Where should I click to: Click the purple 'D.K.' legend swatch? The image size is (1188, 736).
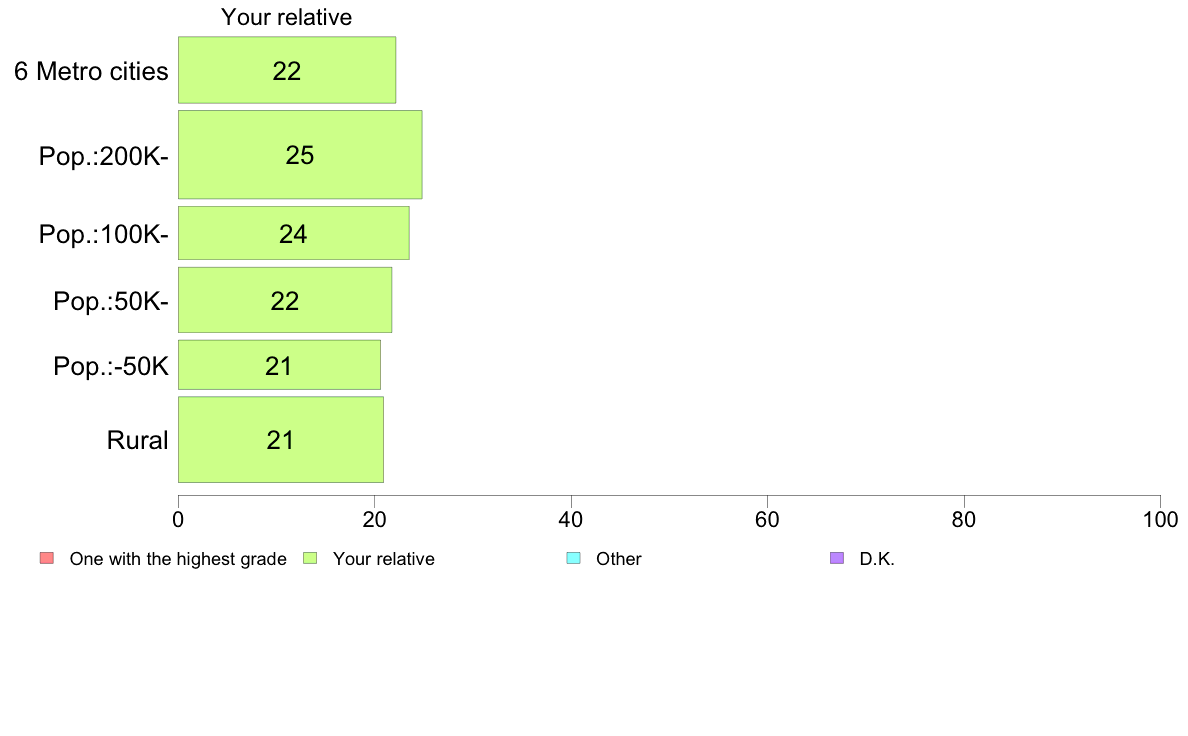coord(836,559)
